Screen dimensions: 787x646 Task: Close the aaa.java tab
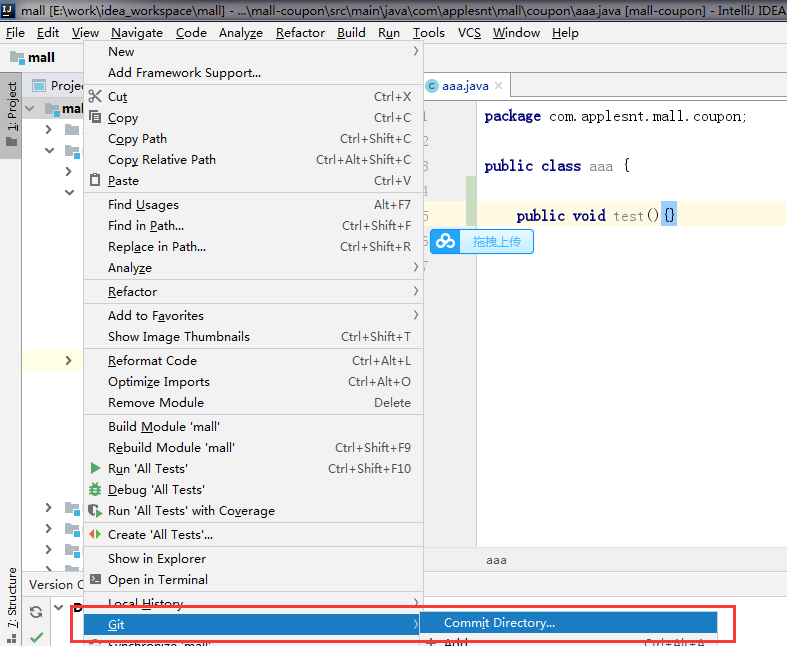[x=498, y=86]
